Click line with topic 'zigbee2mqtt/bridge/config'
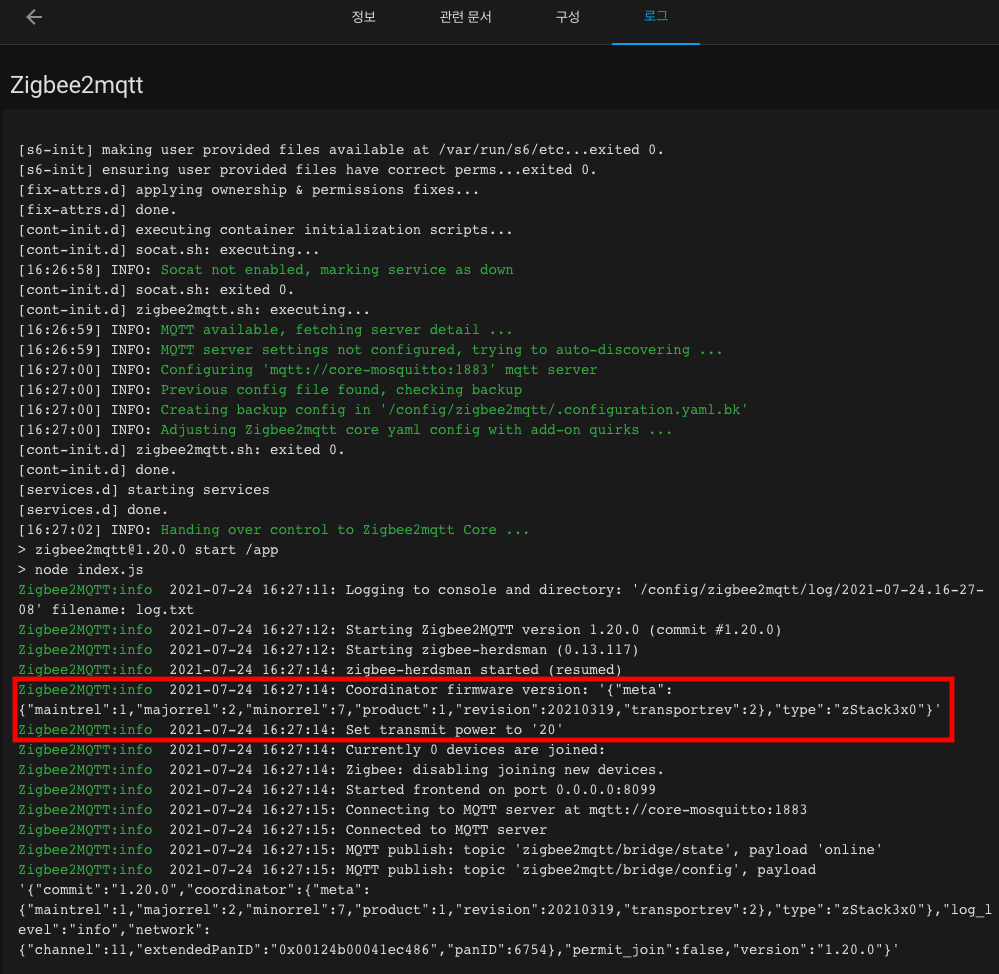This screenshot has height=974, width=999. click(417, 870)
